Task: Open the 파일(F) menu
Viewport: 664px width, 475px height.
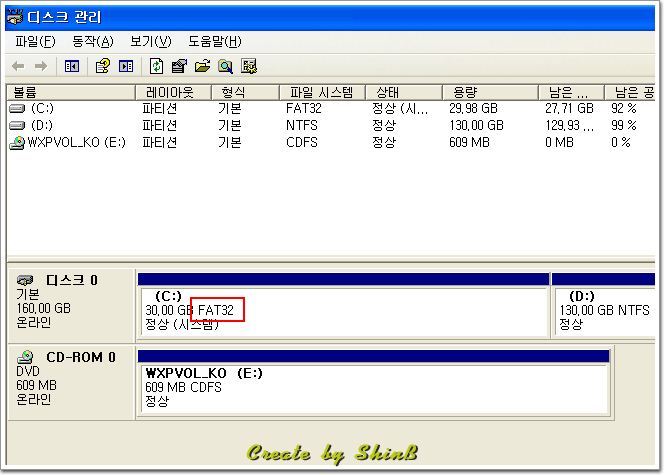Action: (x=35, y=41)
